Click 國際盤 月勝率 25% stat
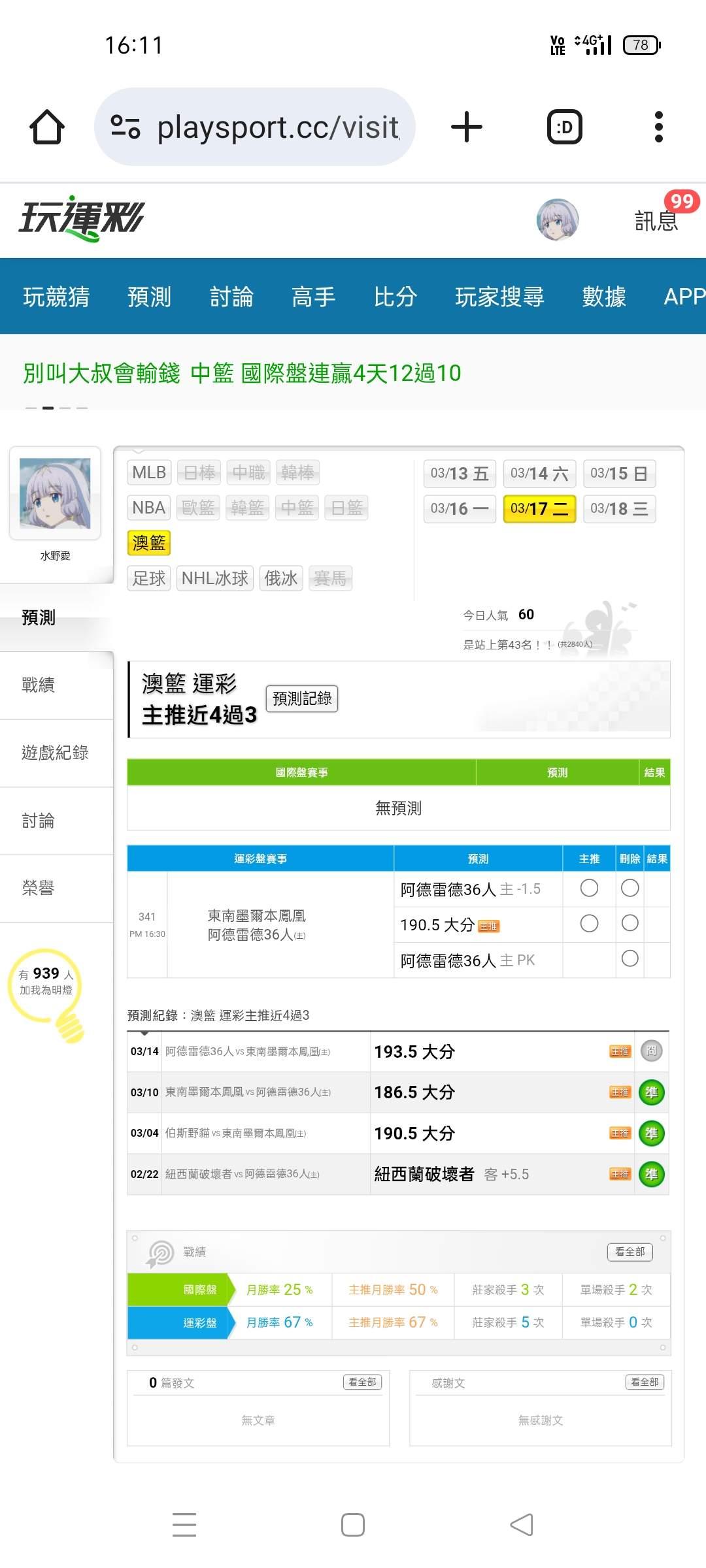706x1568 pixels. click(x=280, y=1290)
